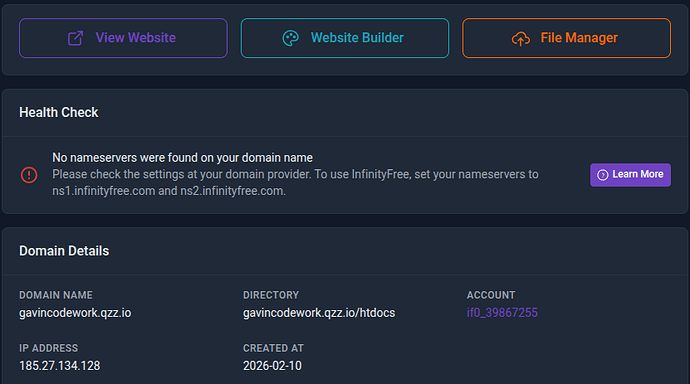
Task: Launch the File Manager
Action: tap(566, 38)
